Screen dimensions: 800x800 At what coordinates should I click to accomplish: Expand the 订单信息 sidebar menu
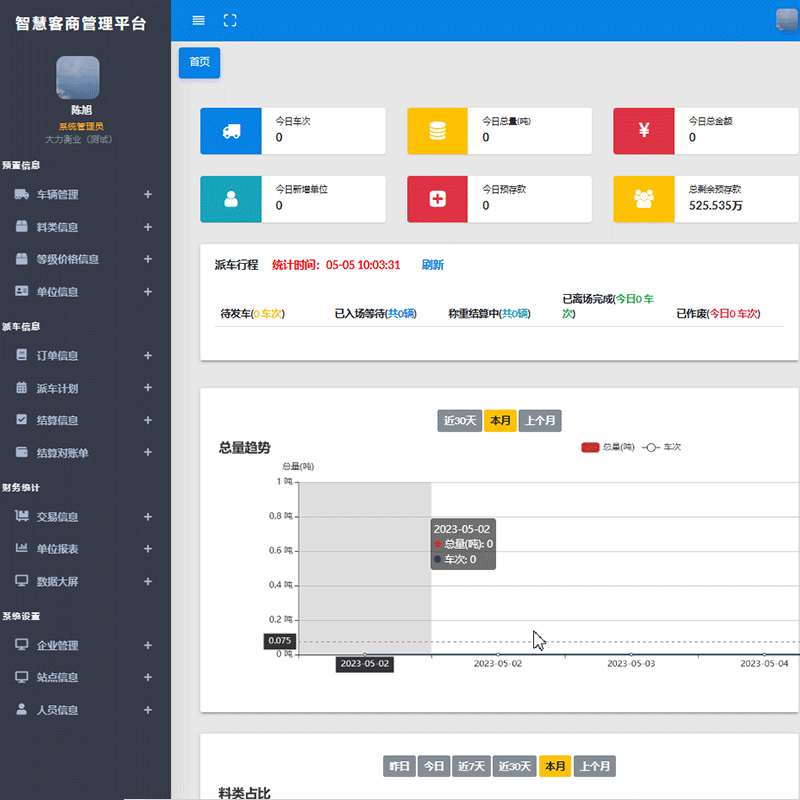[85, 355]
